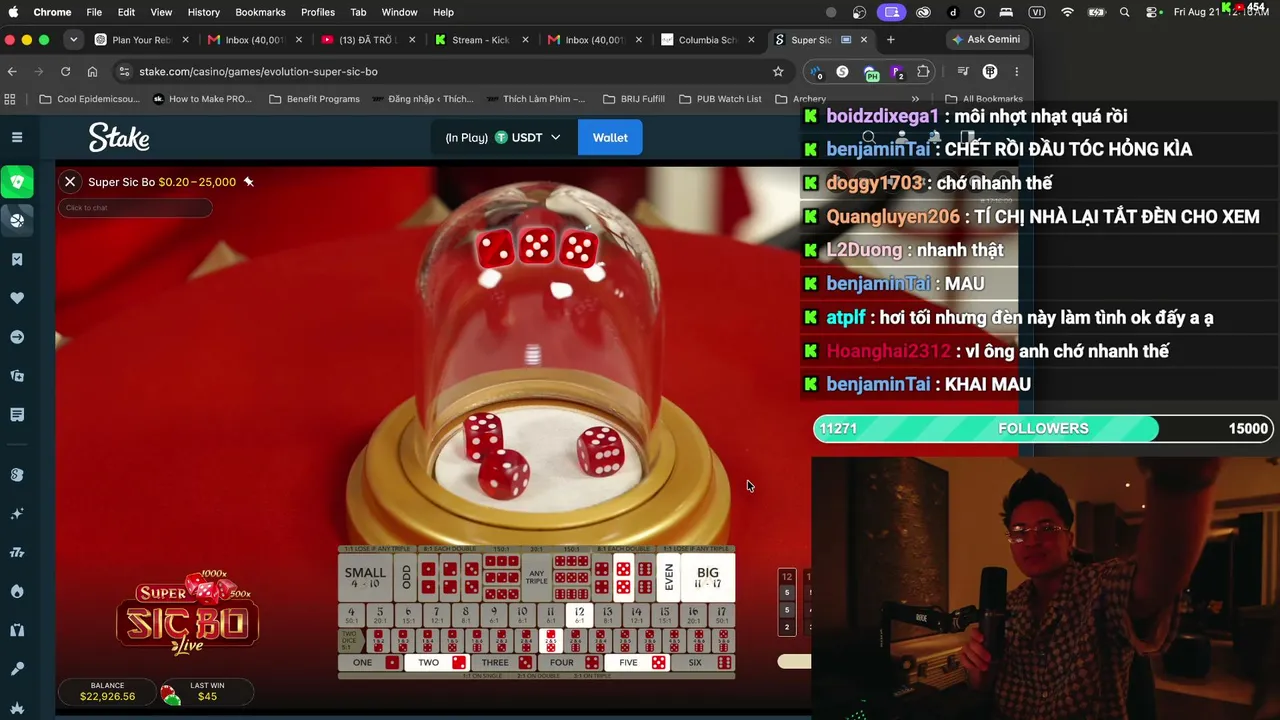Click the flame icon in Stake sidebar
Viewport: 1280px width, 720px height.
[x=17, y=591]
